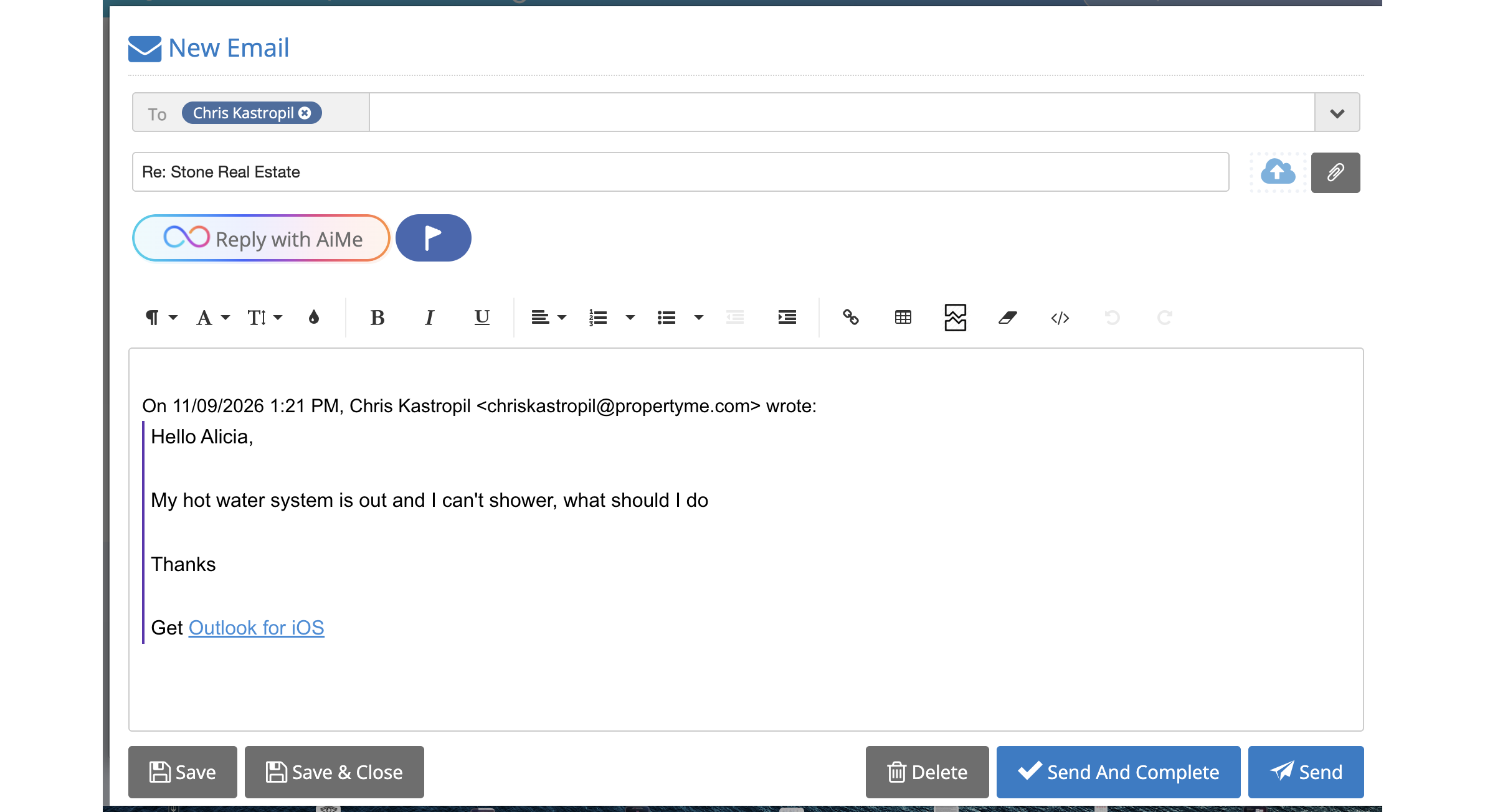Insert an image into the email
This screenshot has width=1485, height=812.
956,318
